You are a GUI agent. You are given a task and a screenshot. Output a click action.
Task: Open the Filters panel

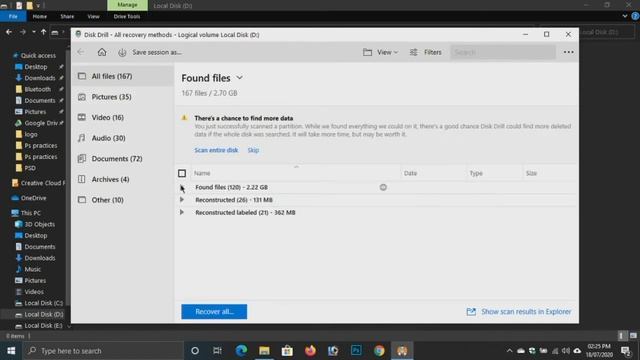426,52
